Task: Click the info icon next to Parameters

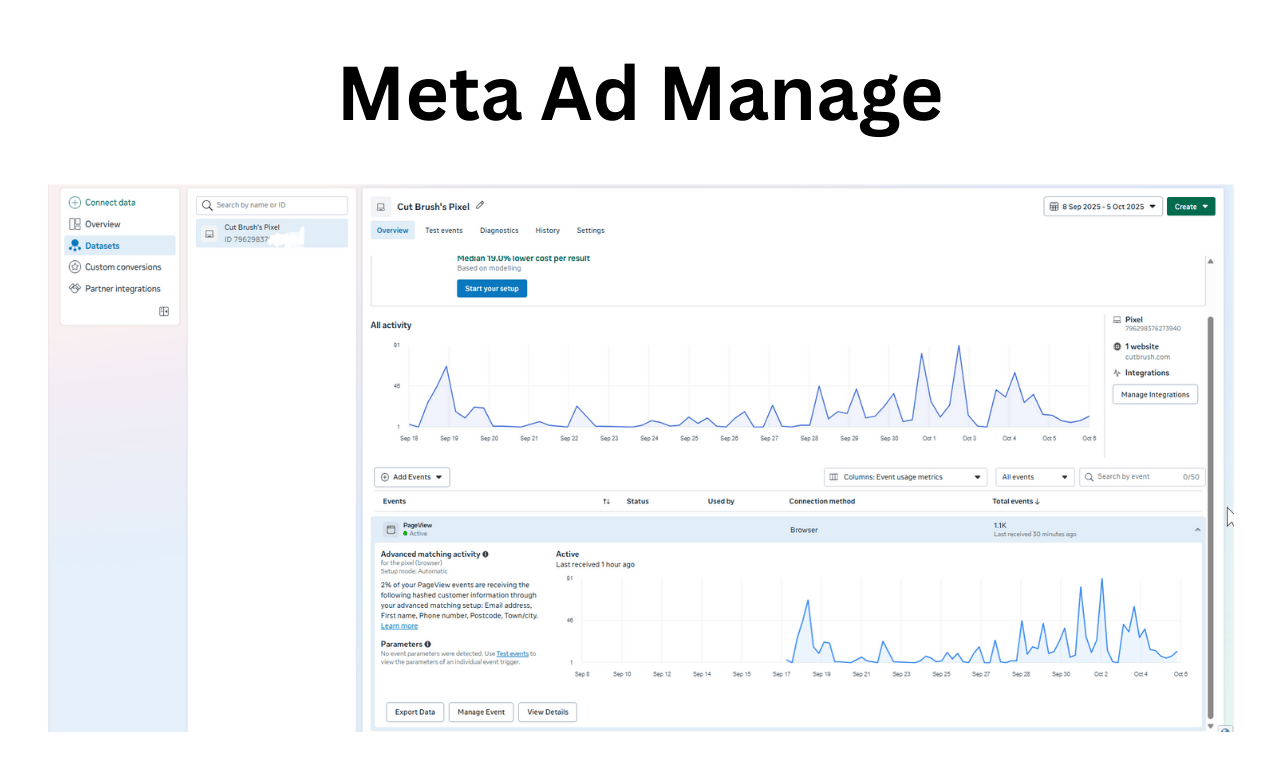Action: 428,644
